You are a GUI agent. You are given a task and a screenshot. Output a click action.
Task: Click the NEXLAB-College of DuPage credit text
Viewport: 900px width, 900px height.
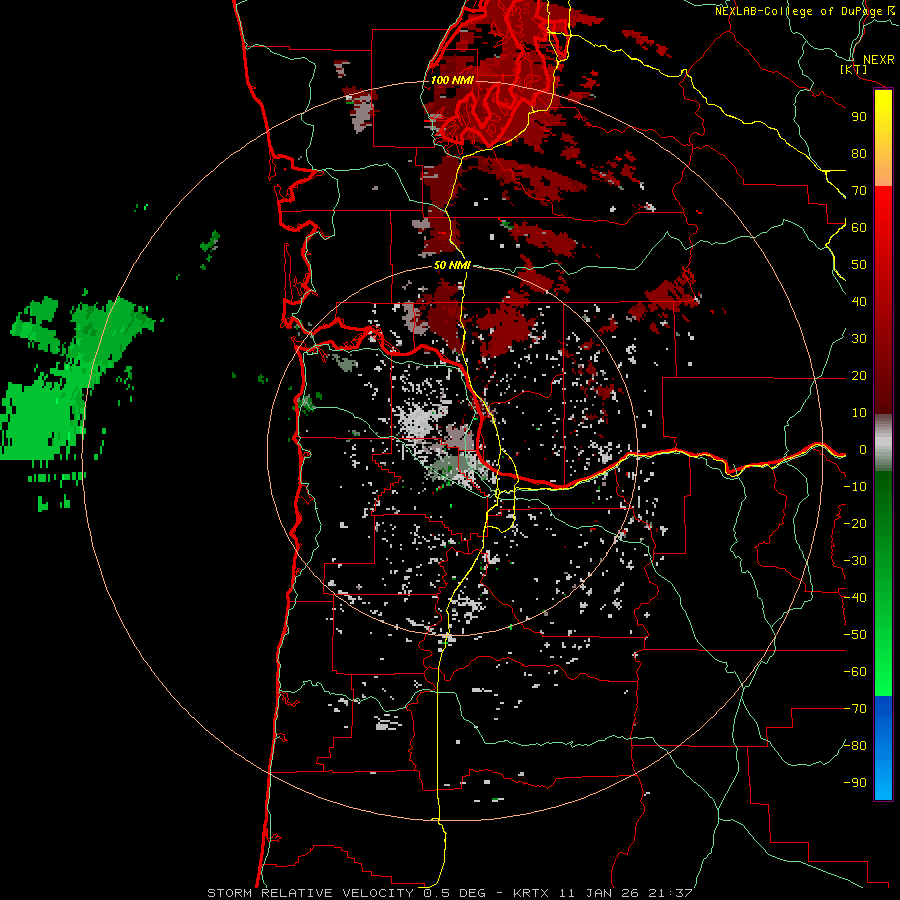click(x=799, y=11)
